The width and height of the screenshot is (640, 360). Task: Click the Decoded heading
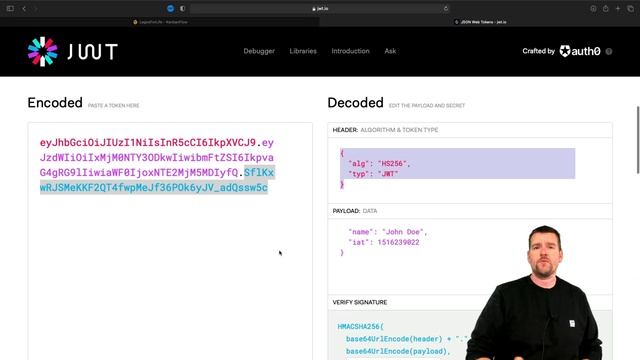pos(356,103)
